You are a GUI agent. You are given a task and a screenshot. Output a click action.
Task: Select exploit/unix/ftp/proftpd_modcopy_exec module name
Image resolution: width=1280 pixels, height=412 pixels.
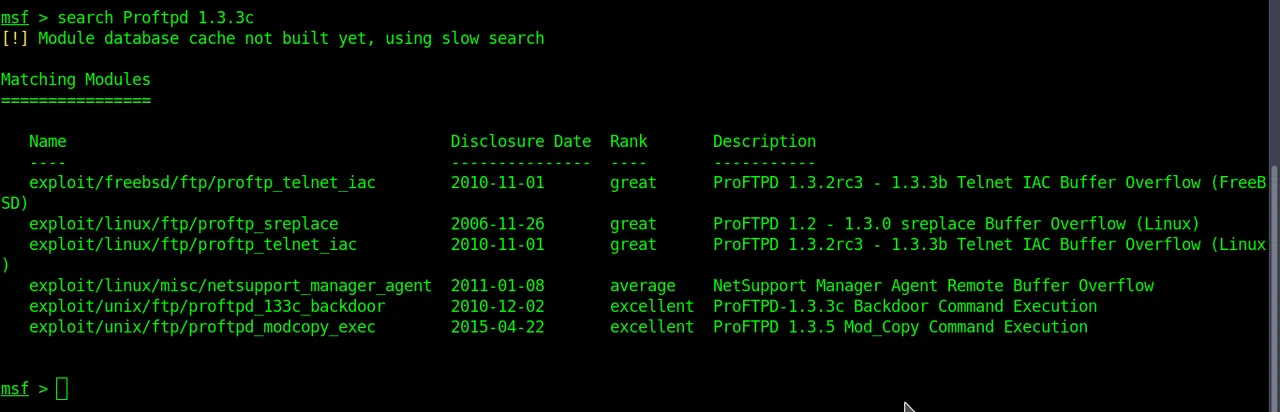(x=203, y=327)
